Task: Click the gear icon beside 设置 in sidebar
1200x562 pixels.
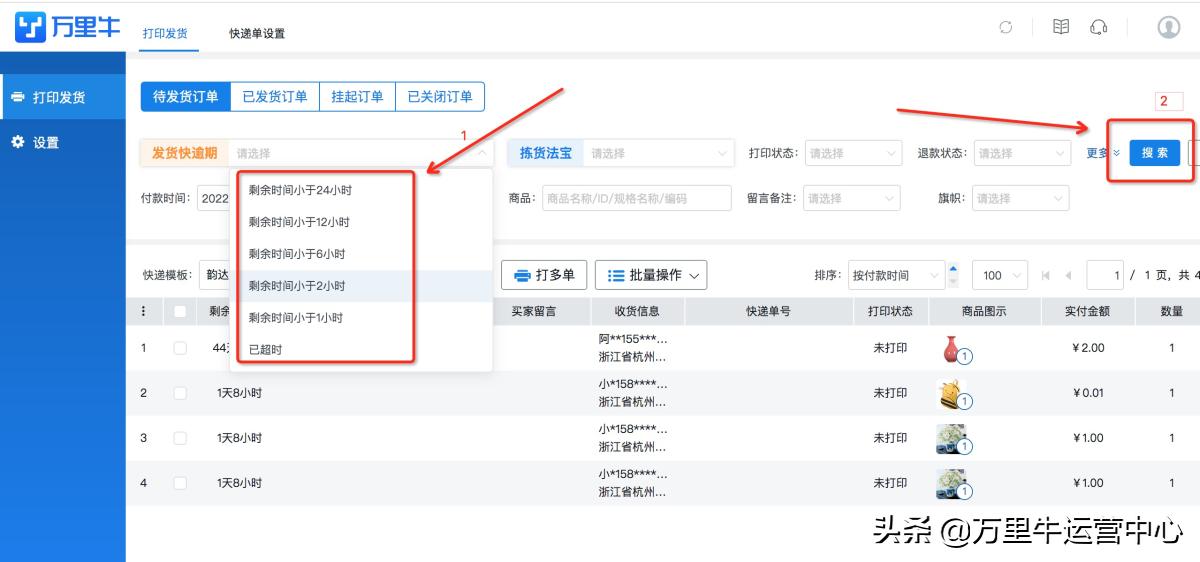Action: tap(17, 142)
